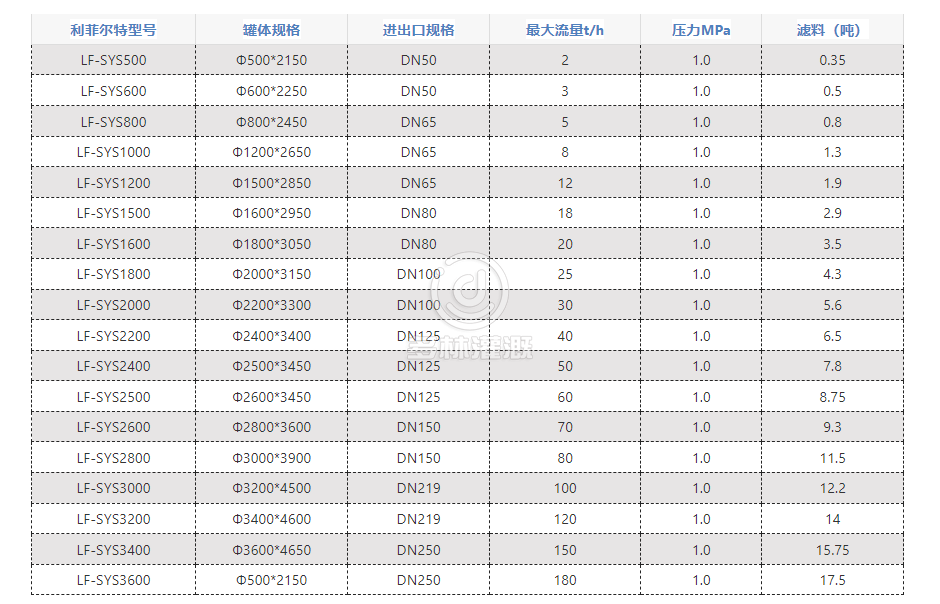Select the 罐体规格 column header
Viewport: 940px width, 604px height.
click(x=271, y=30)
